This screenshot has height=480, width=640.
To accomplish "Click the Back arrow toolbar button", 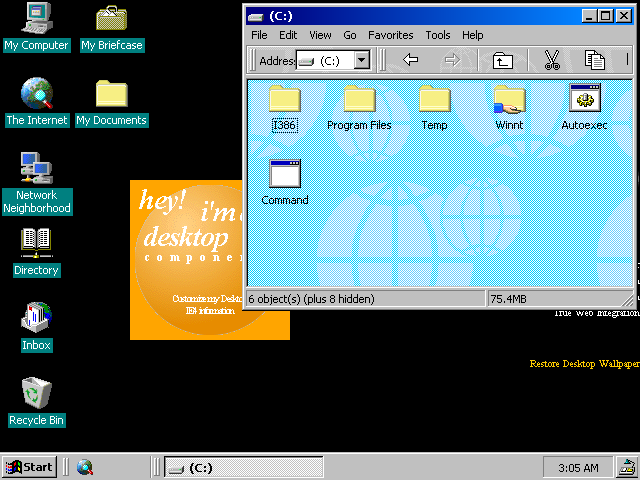I will tap(410, 60).
